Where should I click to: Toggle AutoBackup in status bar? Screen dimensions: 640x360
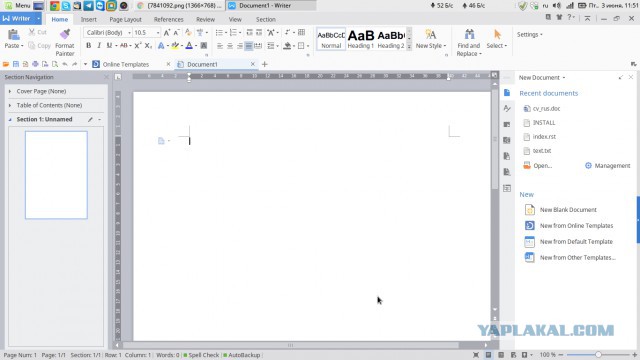point(242,355)
